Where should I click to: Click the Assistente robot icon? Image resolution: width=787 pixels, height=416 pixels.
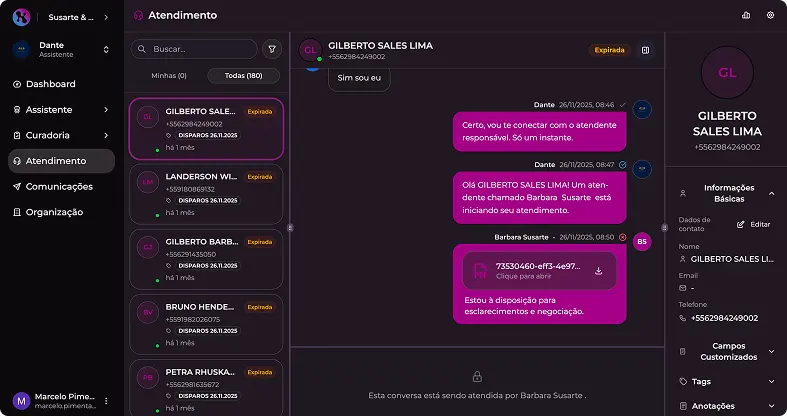[17, 110]
